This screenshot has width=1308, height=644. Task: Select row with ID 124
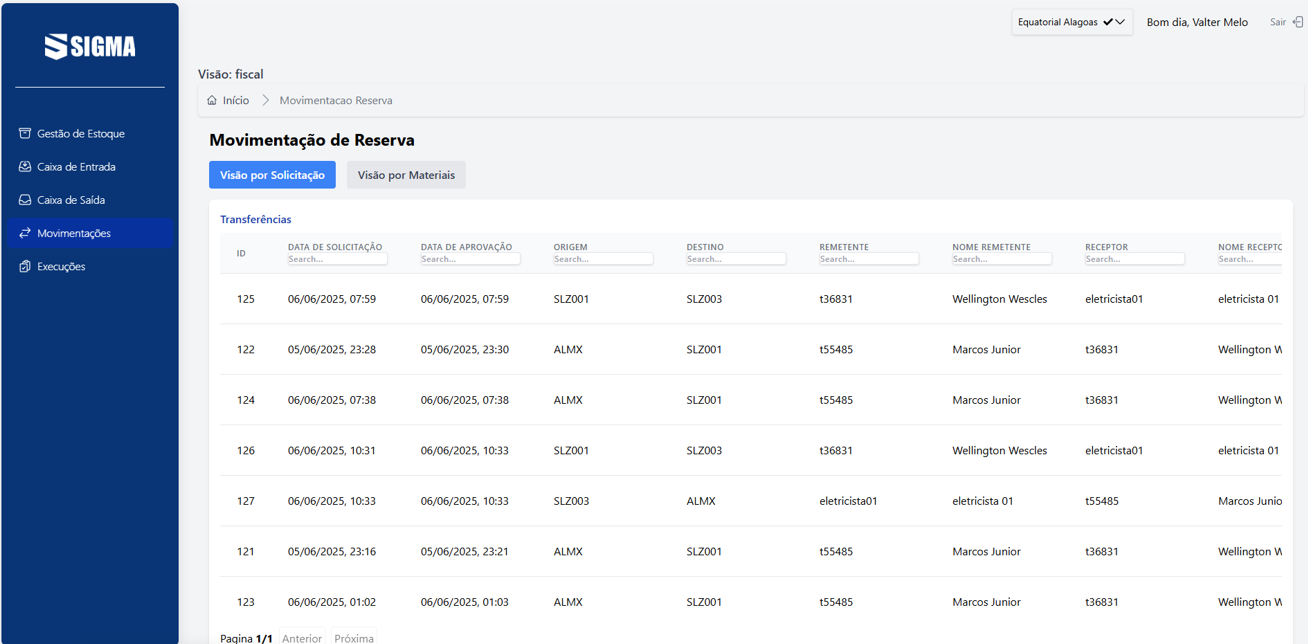[751, 400]
